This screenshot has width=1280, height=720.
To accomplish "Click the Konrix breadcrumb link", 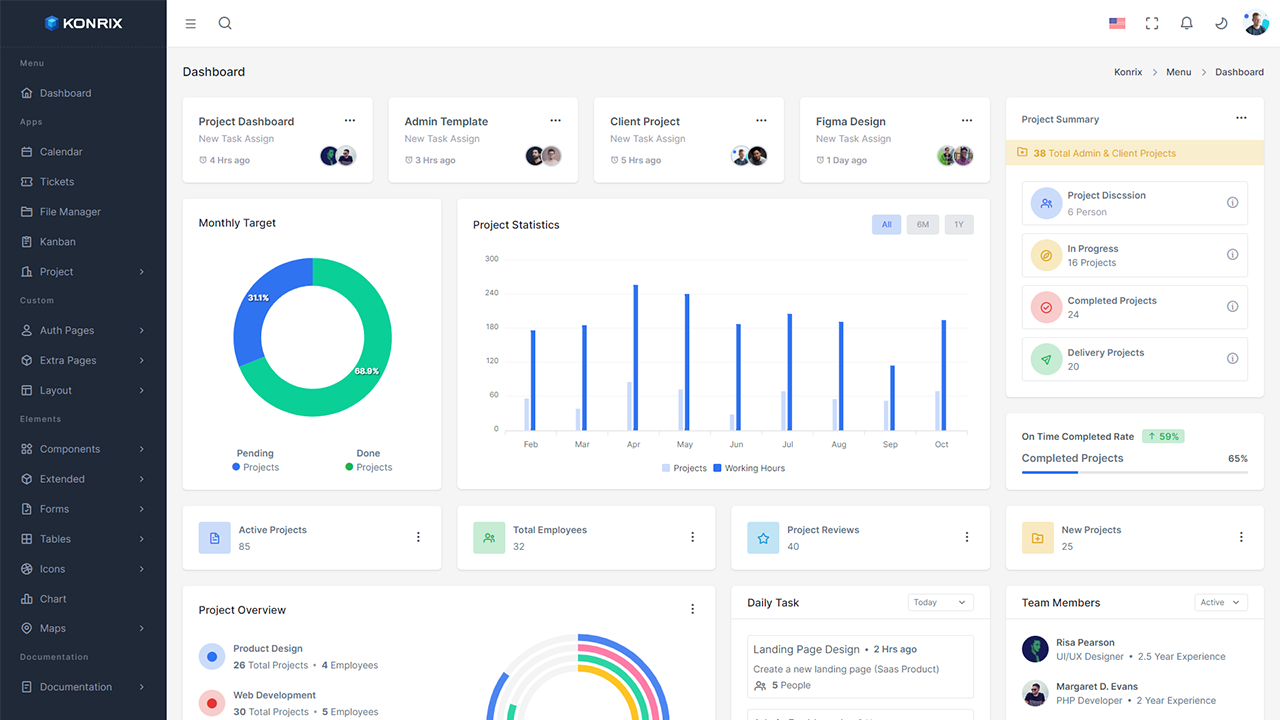I will point(1128,71).
